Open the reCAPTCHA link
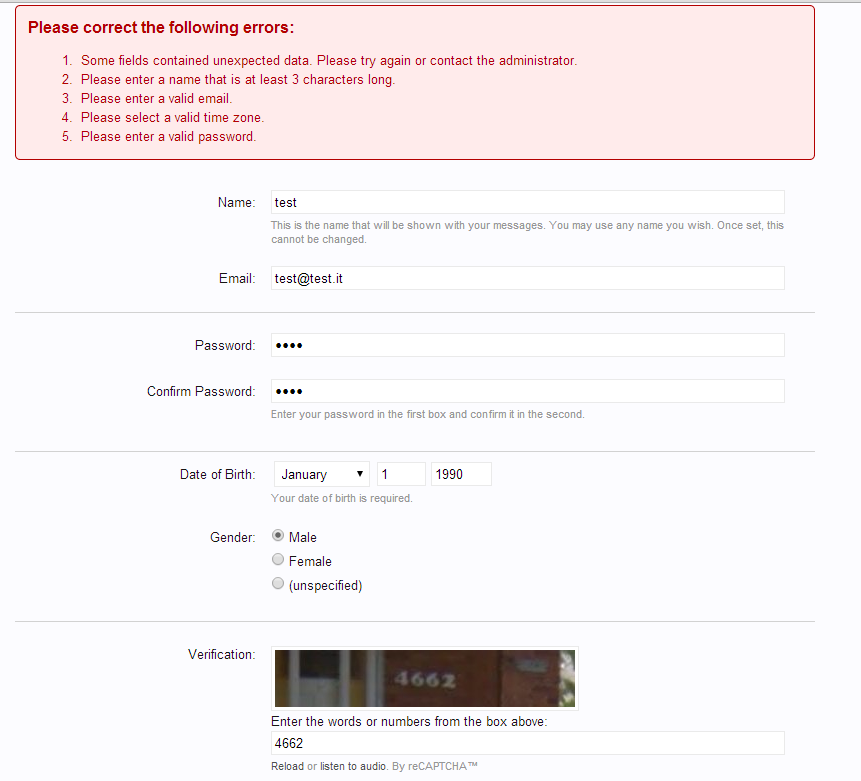The image size is (861, 781). pyautogui.click(x=443, y=767)
